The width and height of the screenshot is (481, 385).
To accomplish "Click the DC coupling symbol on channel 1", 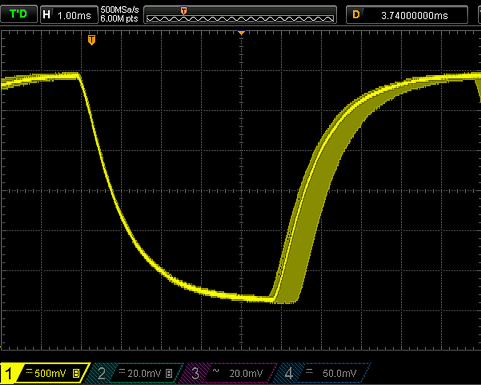I will 29,371.
